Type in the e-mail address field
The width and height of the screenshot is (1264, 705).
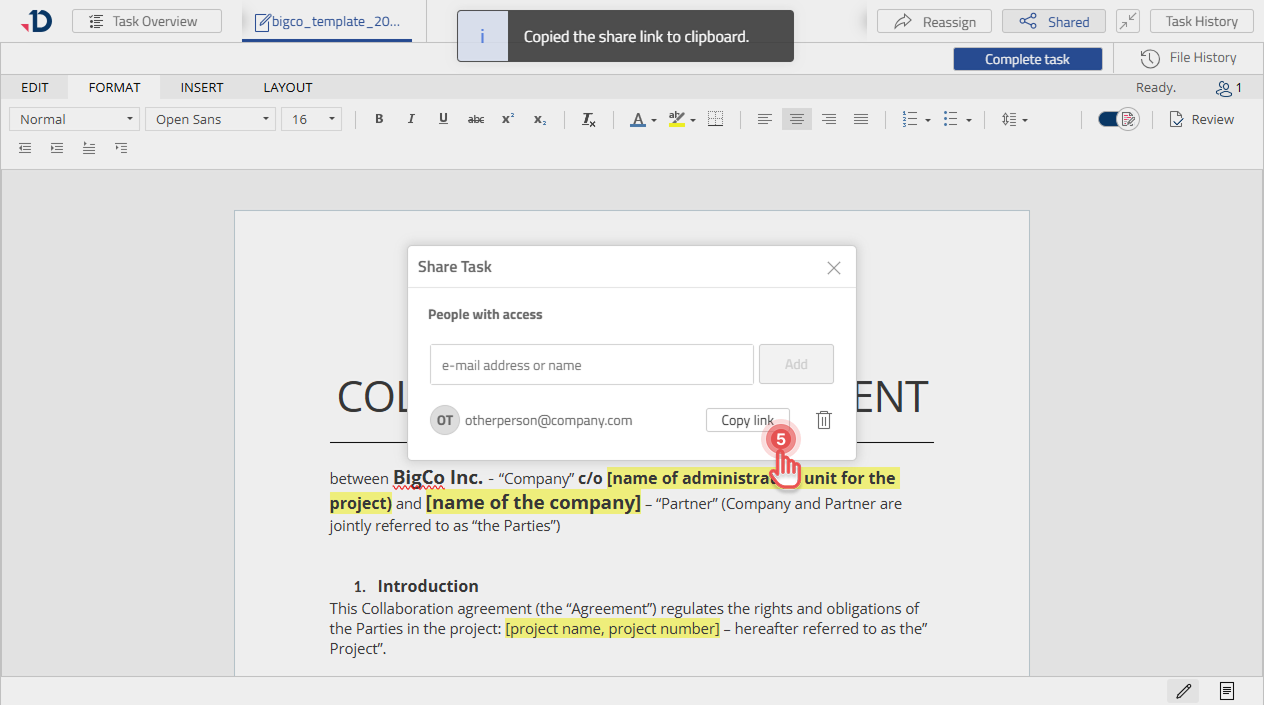[591, 364]
